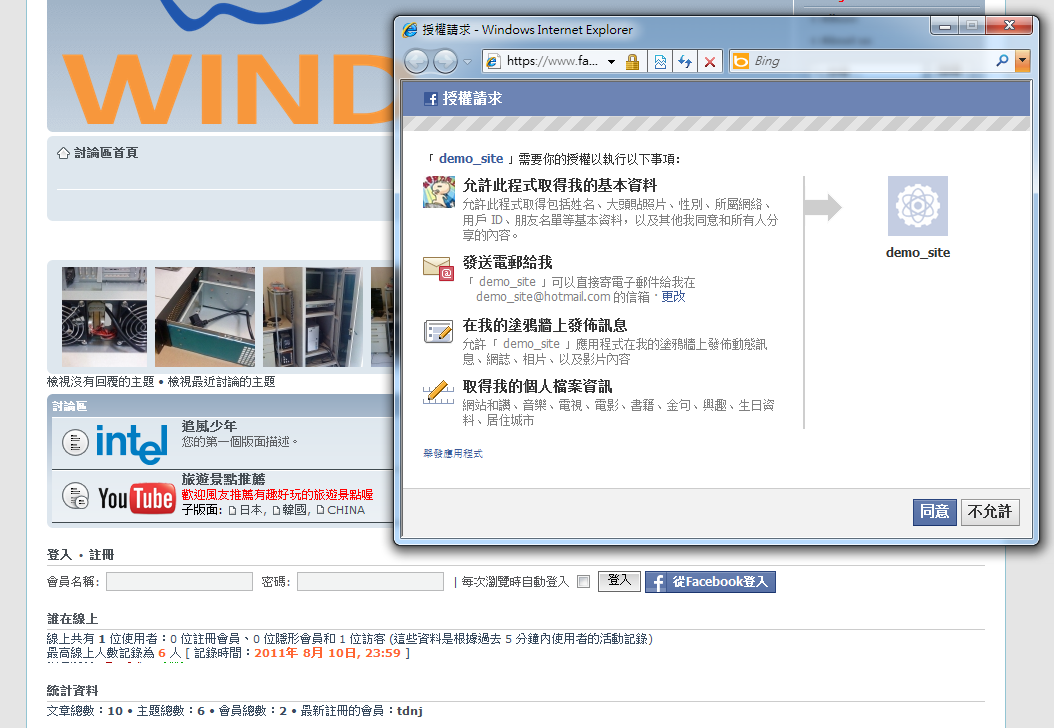Click the 註冊 register link

102,555
